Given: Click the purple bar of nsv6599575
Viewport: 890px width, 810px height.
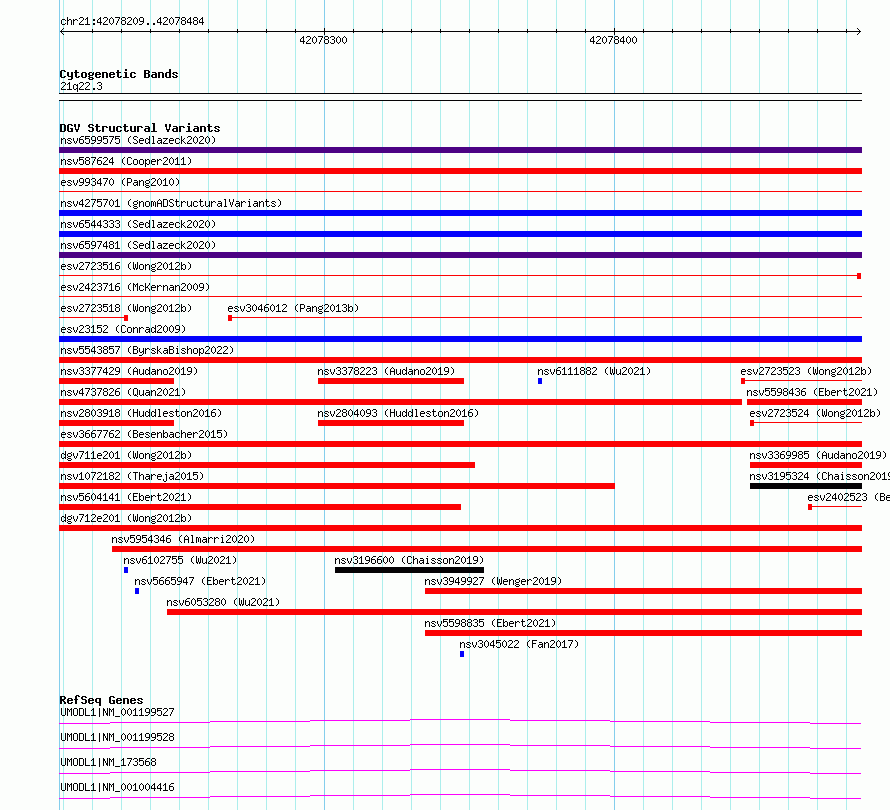Looking at the screenshot, I should (x=460, y=150).
